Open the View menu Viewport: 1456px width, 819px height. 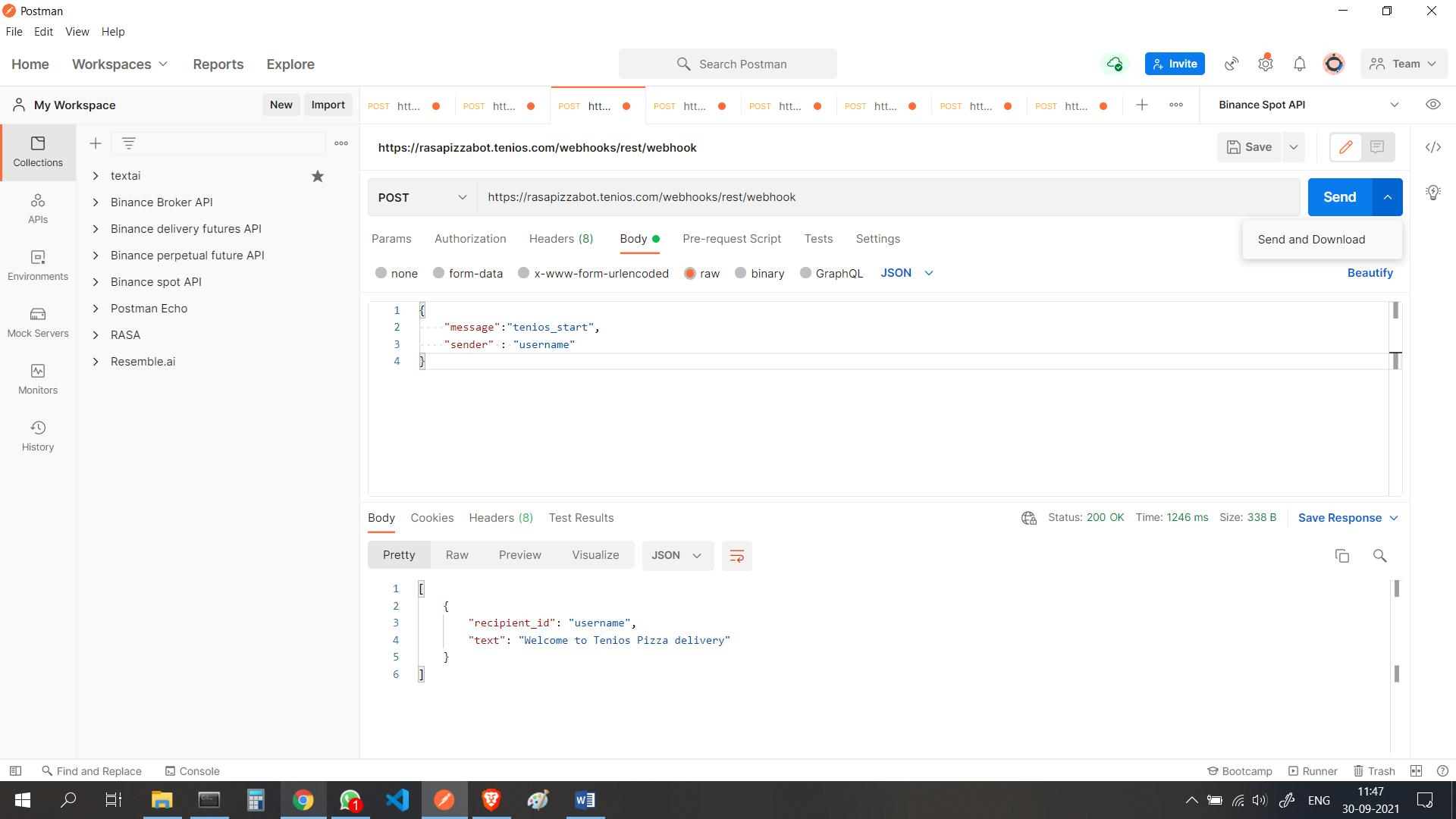point(77,31)
